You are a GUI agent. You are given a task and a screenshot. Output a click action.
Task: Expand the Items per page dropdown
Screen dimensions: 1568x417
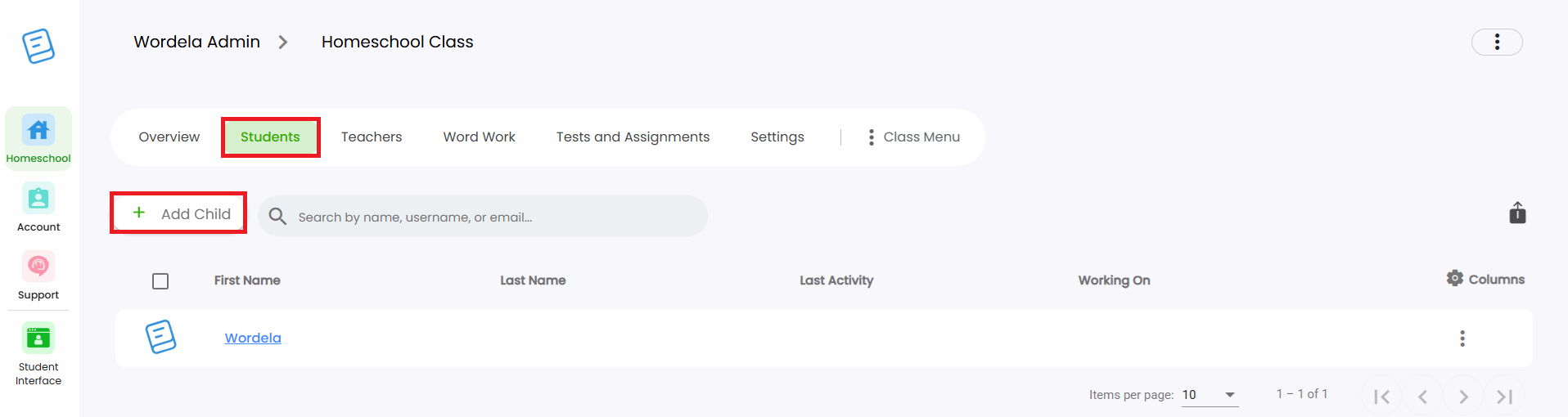(x=1210, y=395)
